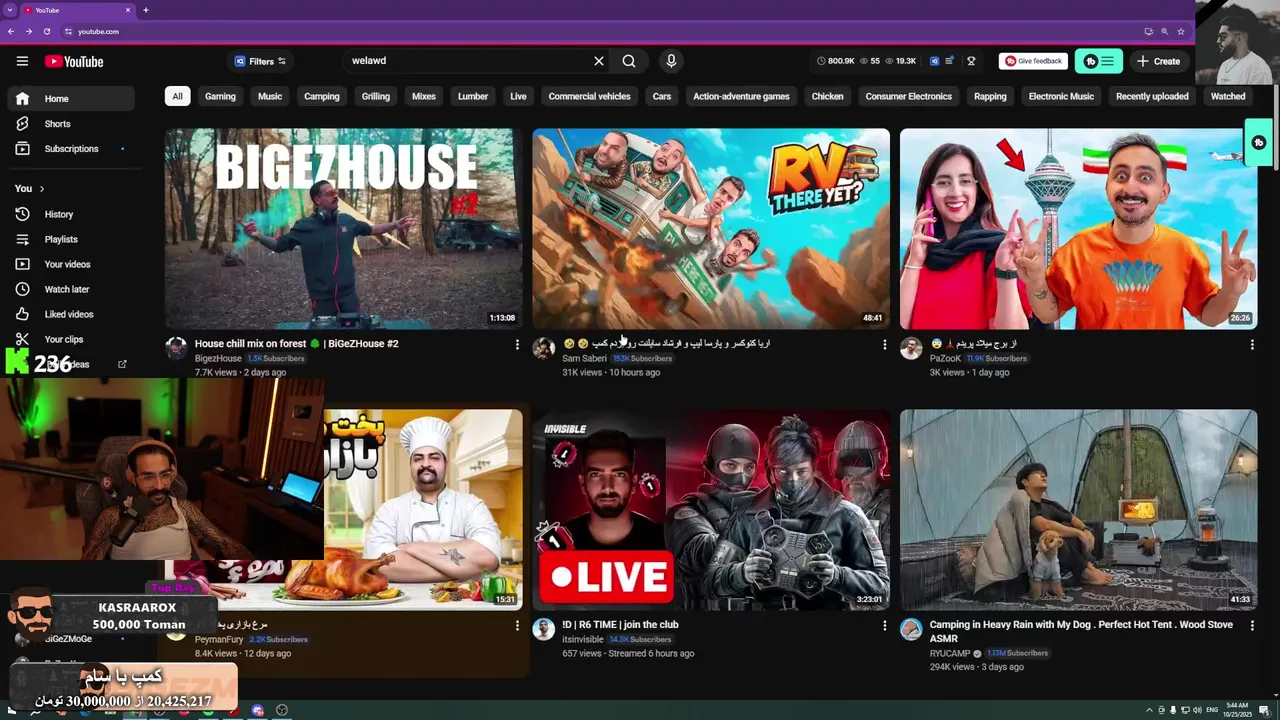This screenshot has width=1280, height=720.
Task: Open Your clips in the sidebar
Action: 70,339
